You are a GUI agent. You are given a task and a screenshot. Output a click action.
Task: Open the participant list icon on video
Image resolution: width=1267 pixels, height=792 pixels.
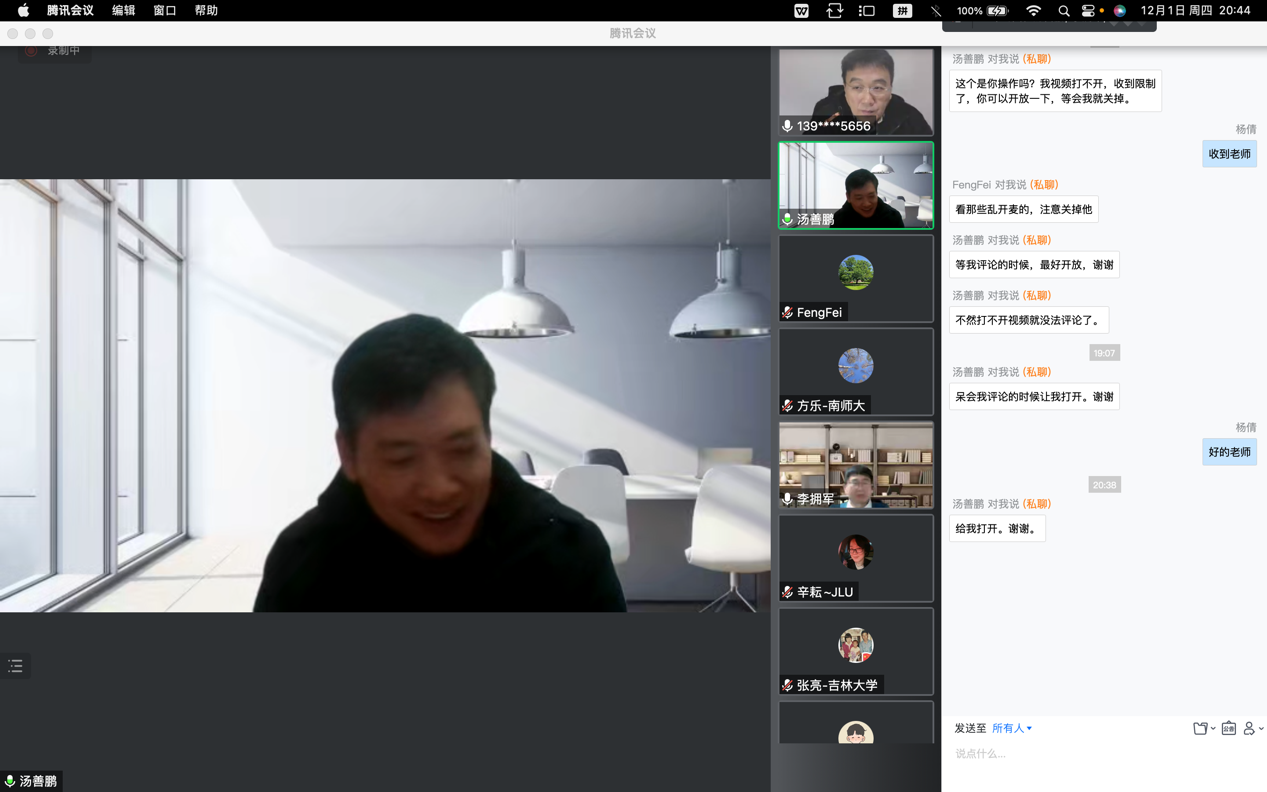click(15, 666)
